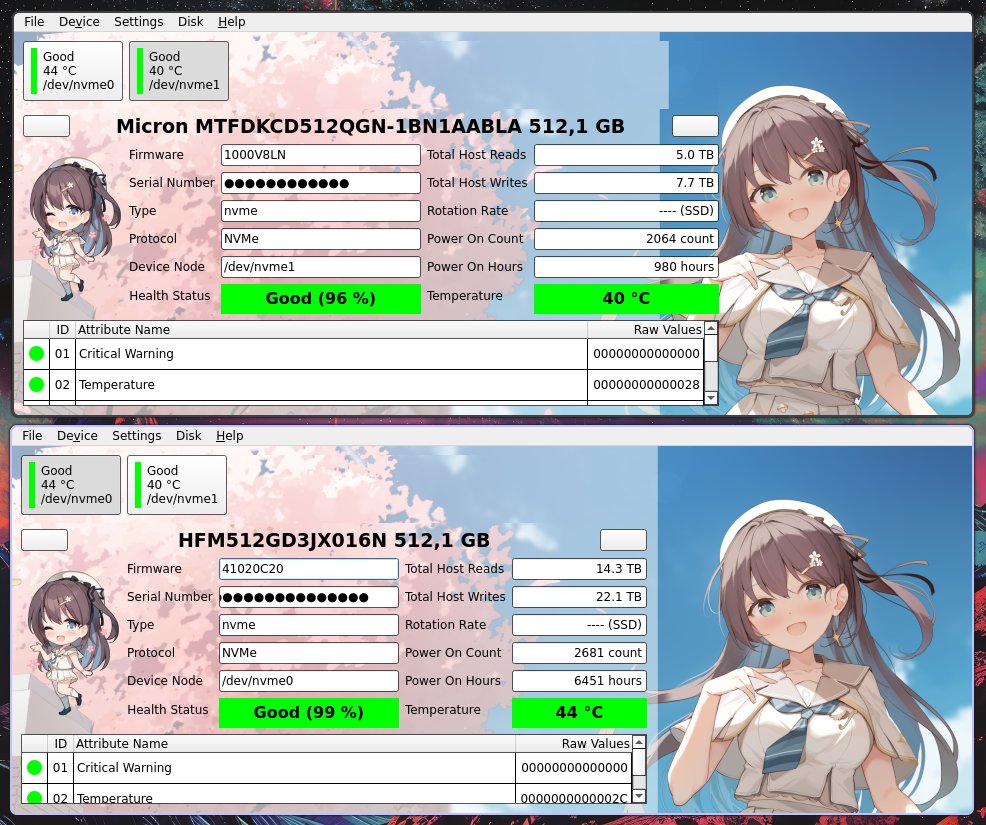This screenshot has width=986, height=825.
Task: Click the Good (96 %) health status badge
Action: [x=320, y=297]
